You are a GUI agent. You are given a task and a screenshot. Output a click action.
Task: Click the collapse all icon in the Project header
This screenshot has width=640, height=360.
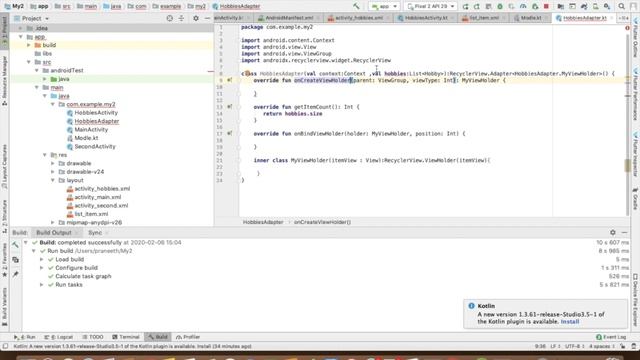tap(181, 18)
